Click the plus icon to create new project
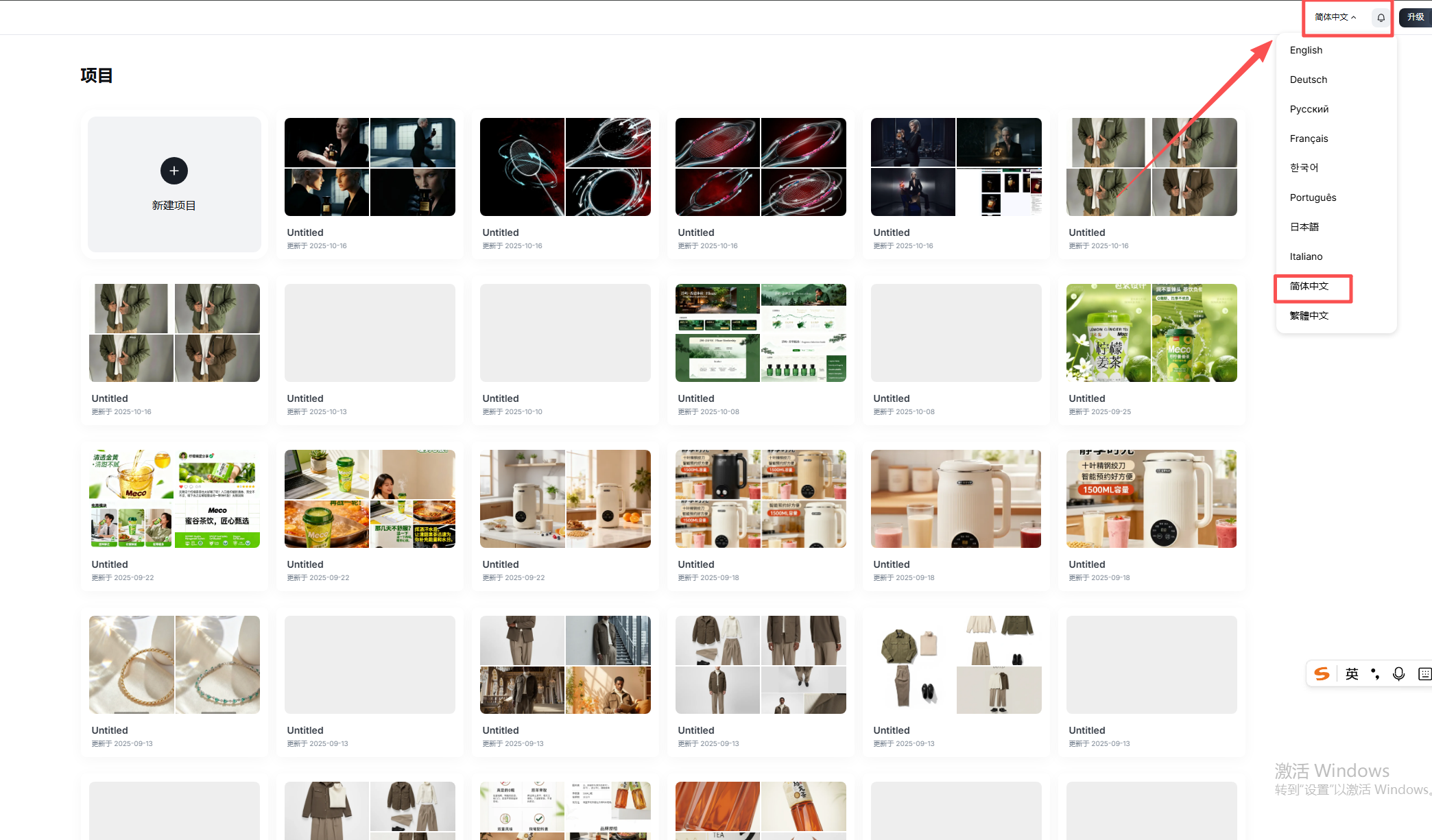1432x840 pixels. coord(174,171)
